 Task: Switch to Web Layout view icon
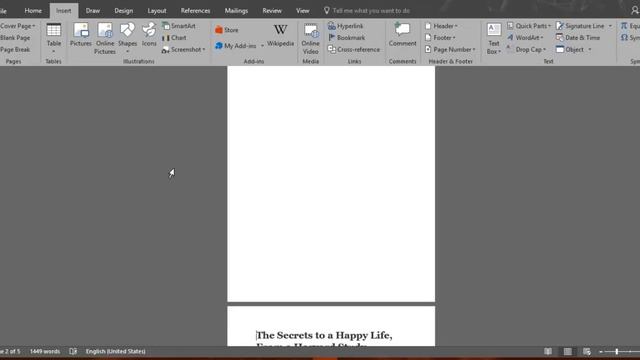pyautogui.click(x=587, y=351)
